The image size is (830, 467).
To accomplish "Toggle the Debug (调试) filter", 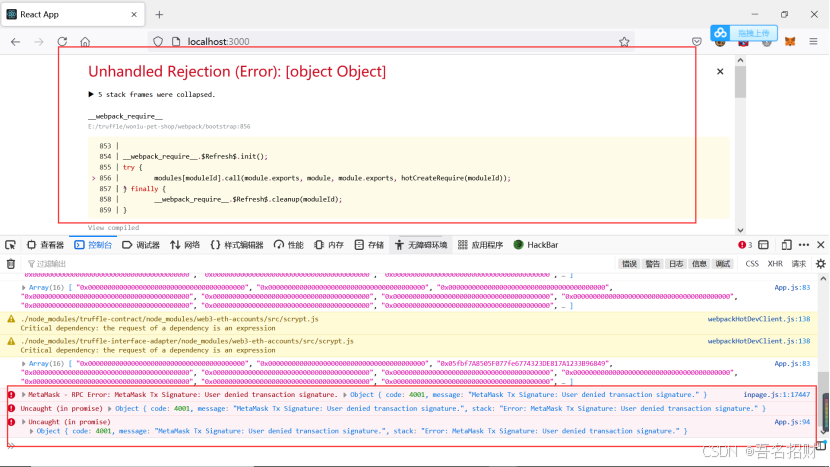I will (723, 264).
